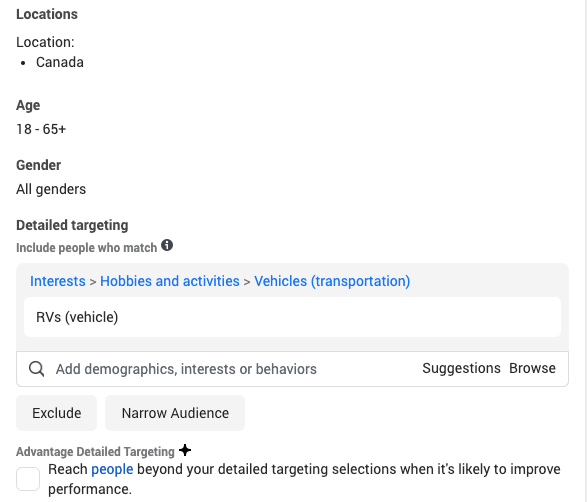This screenshot has width=587, height=502.
Task: Open Hobbies and activities breadcrumb link
Action: coord(170,281)
